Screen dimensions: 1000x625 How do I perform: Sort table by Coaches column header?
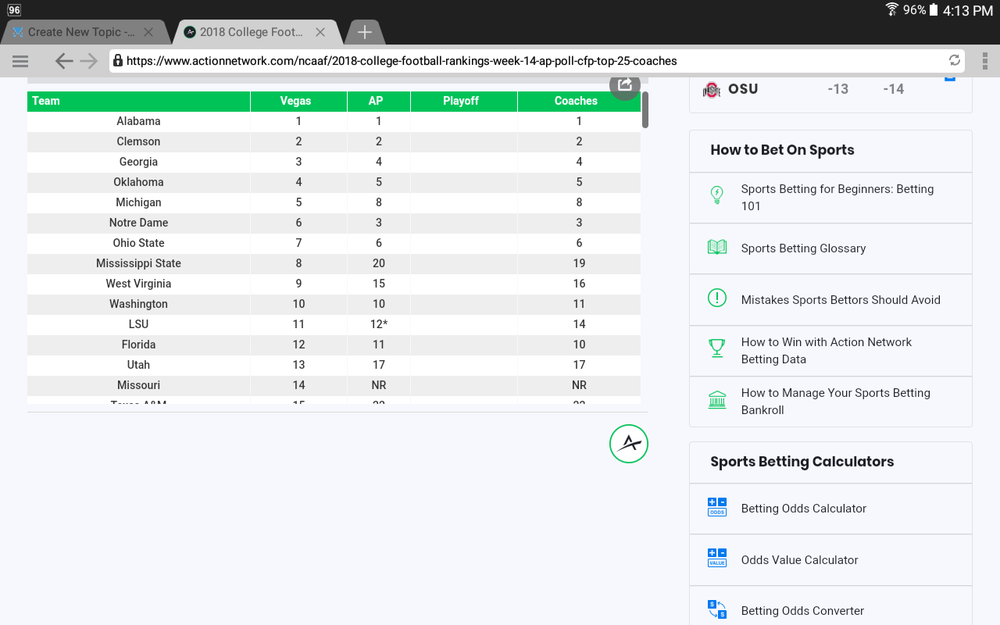[579, 101]
